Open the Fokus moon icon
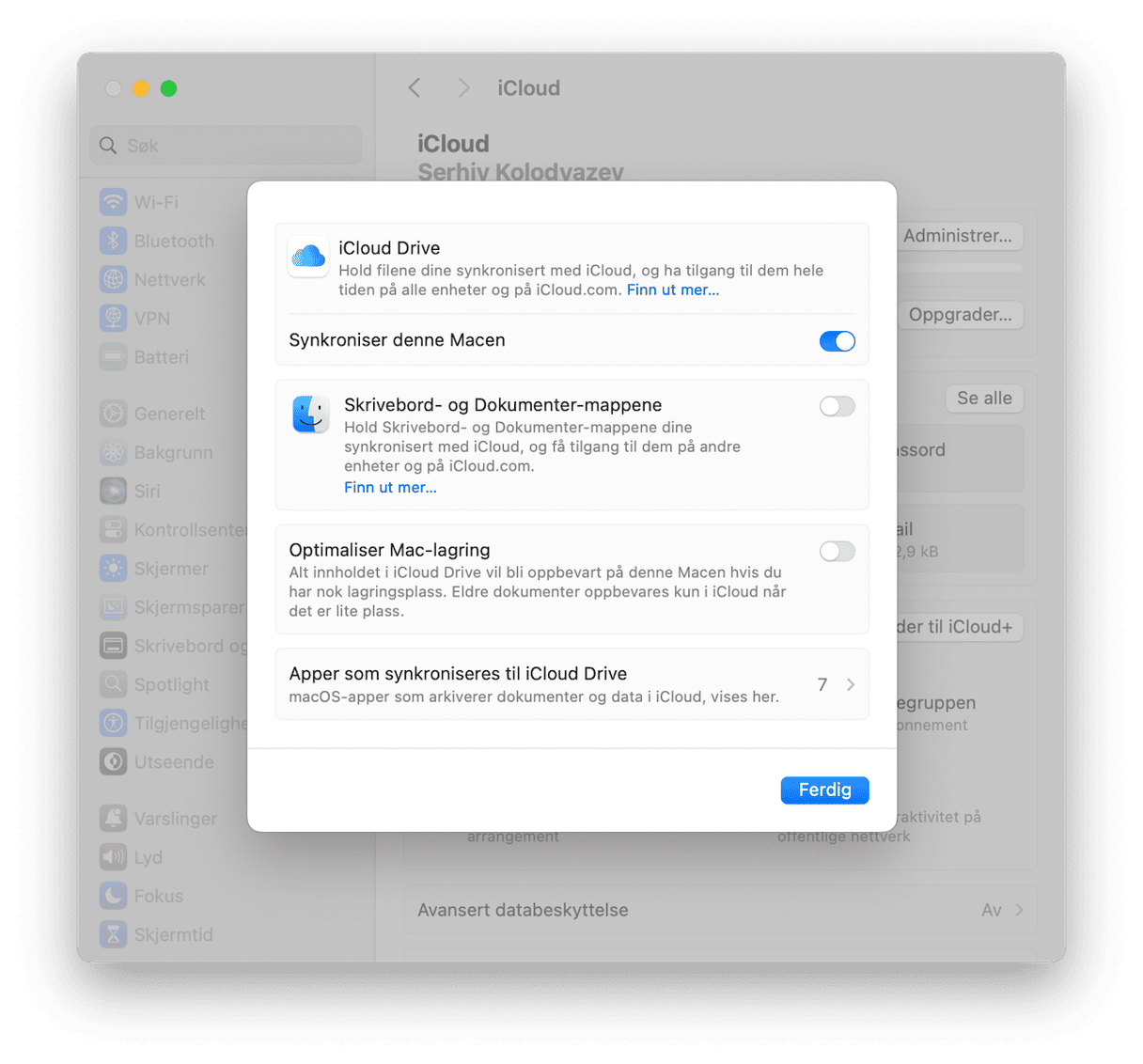The height and width of the screenshot is (1064, 1143). click(x=113, y=896)
